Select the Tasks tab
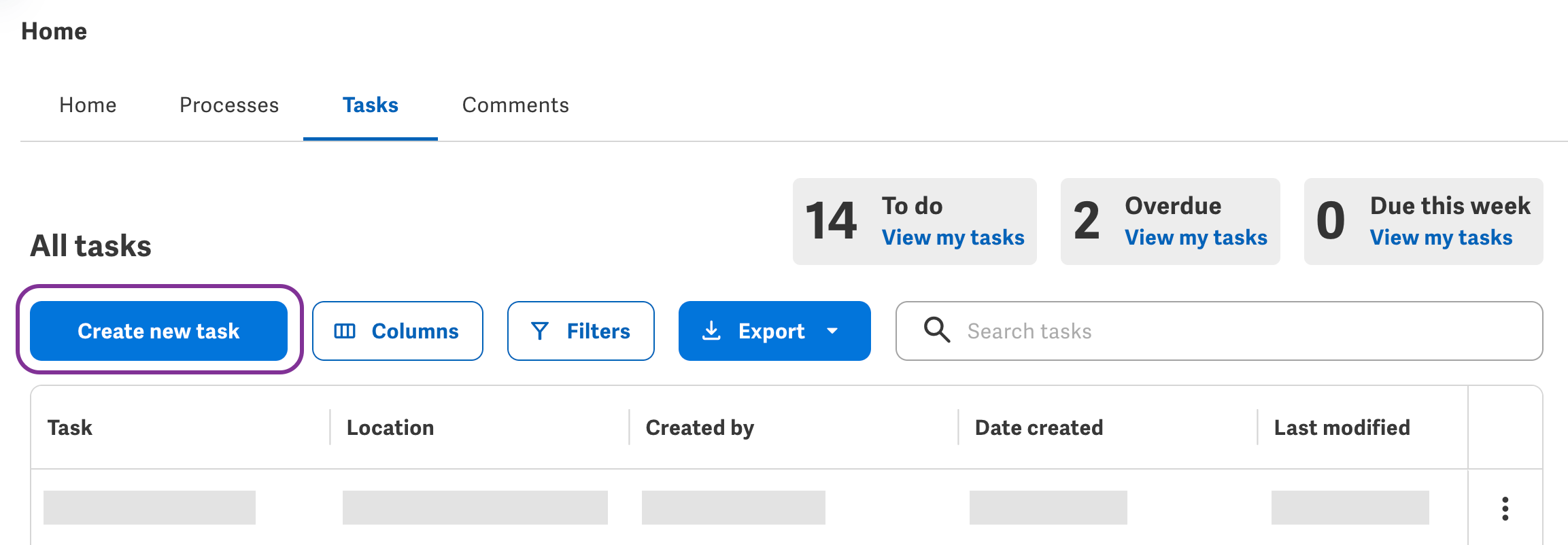Image resolution: width=1568 pixels, height=545 pixels. (x=371, y=105)
